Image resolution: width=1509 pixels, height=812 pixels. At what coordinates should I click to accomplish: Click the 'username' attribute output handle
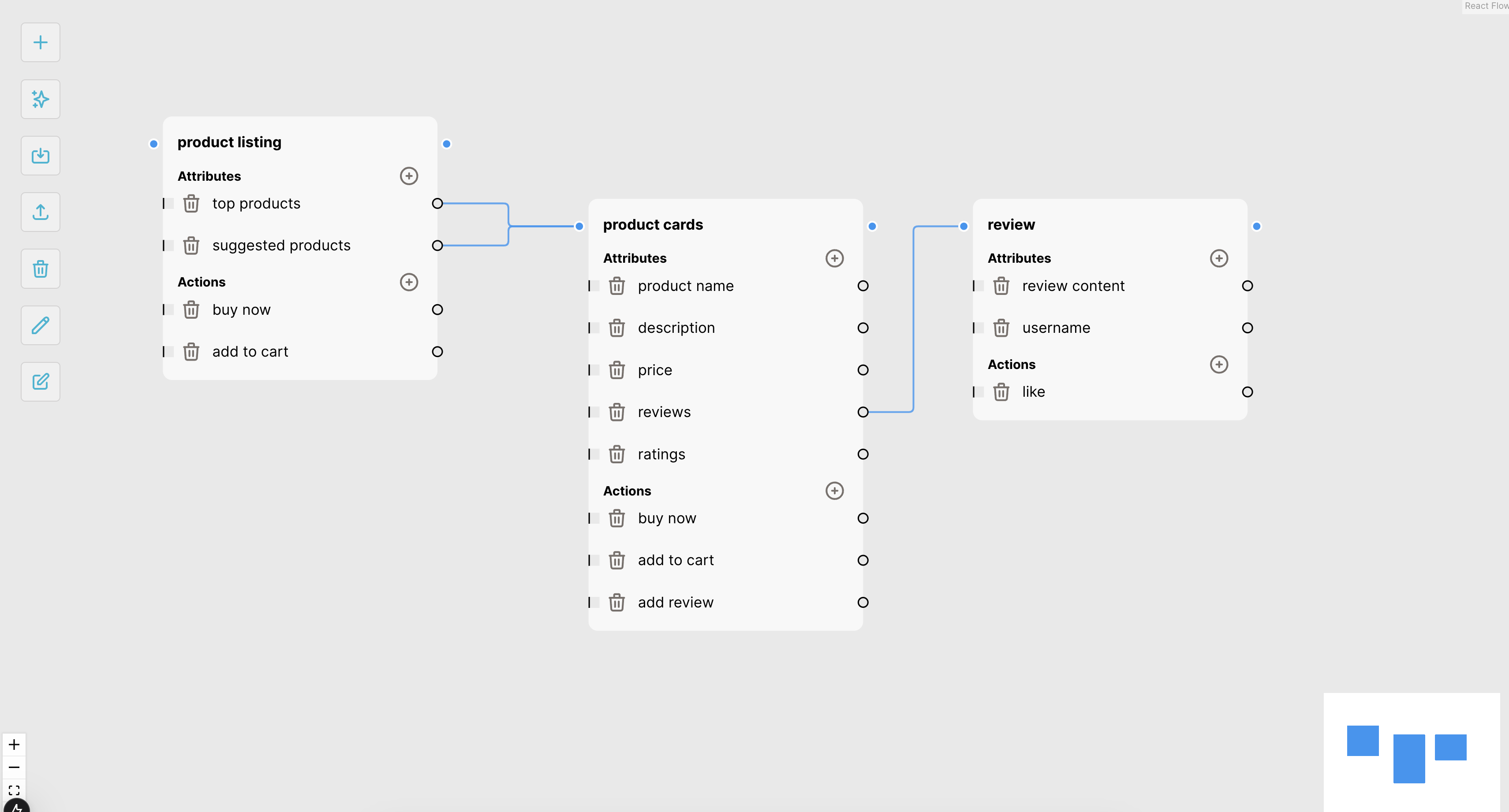1247,328
